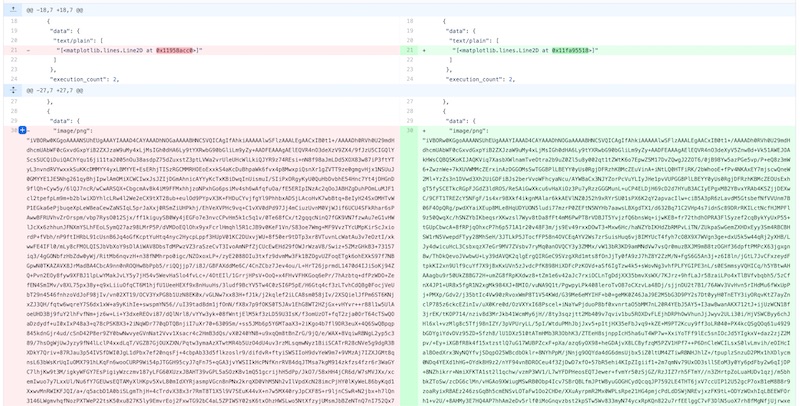Click line number 21 on the deleted side
This screenshot has width=800, height=406.
(13, 48)
